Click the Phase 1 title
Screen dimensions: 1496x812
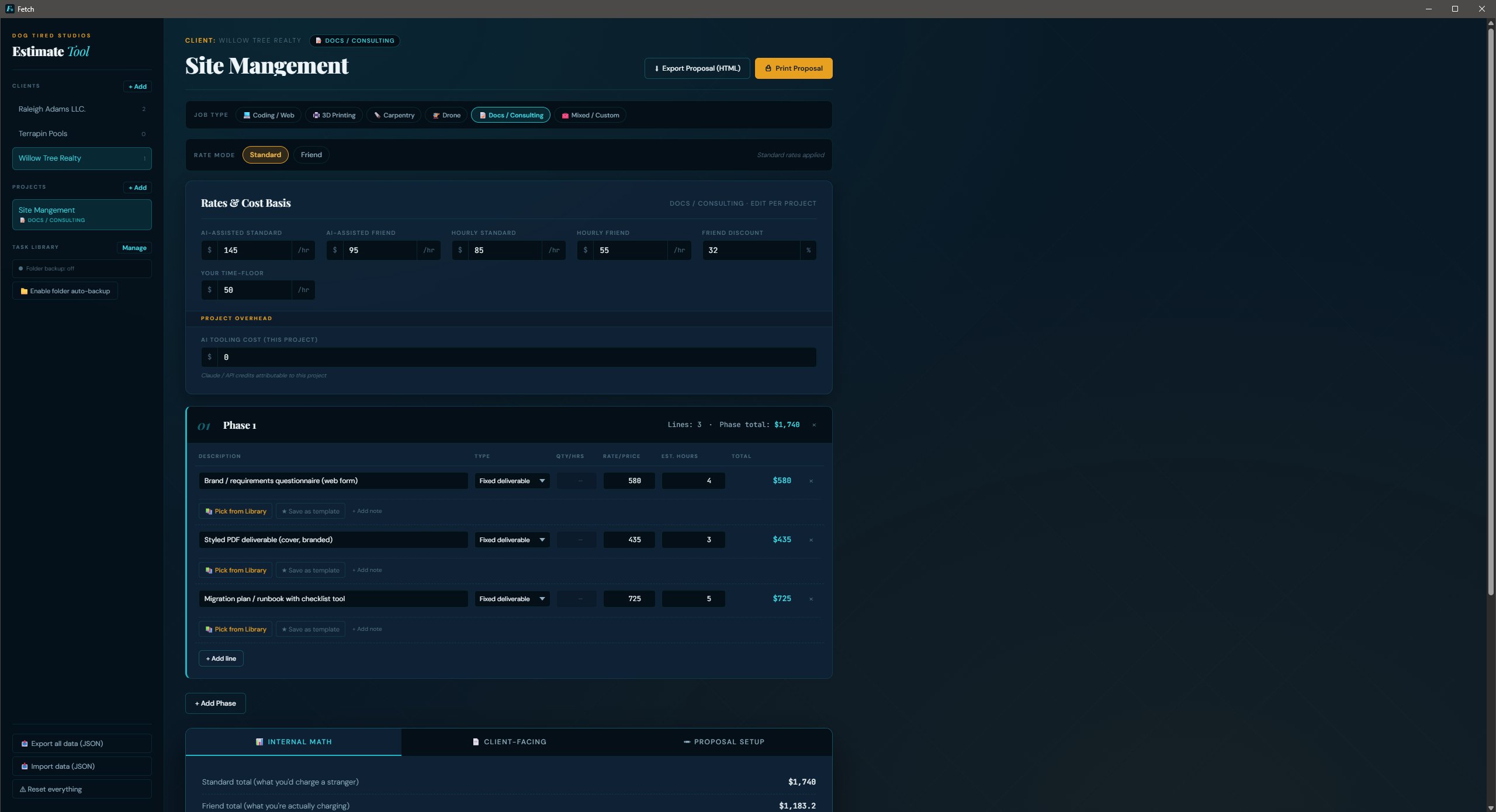[x=240, y=425]
